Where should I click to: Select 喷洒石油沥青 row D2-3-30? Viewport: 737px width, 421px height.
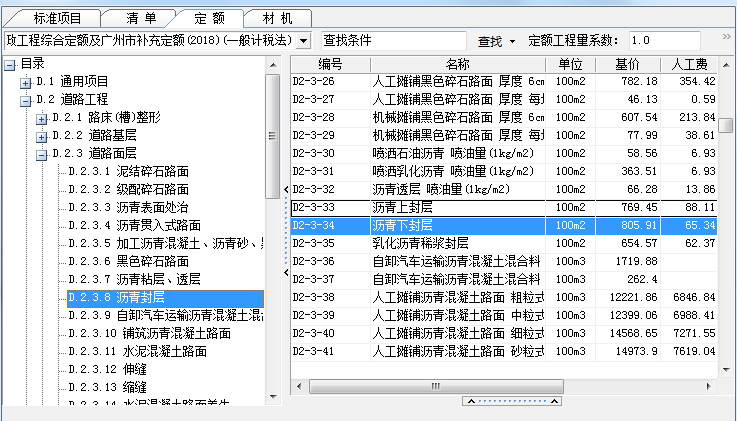[504, 153]
